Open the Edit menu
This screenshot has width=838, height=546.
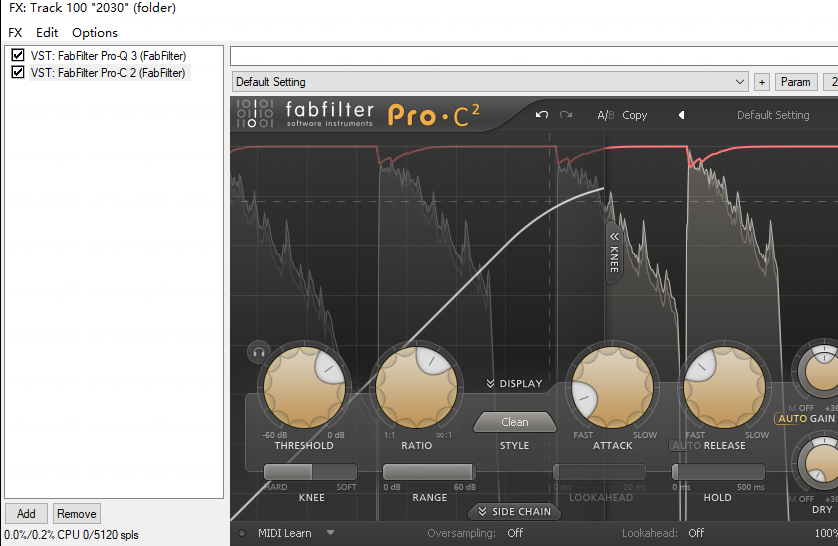tap(47, 33)
